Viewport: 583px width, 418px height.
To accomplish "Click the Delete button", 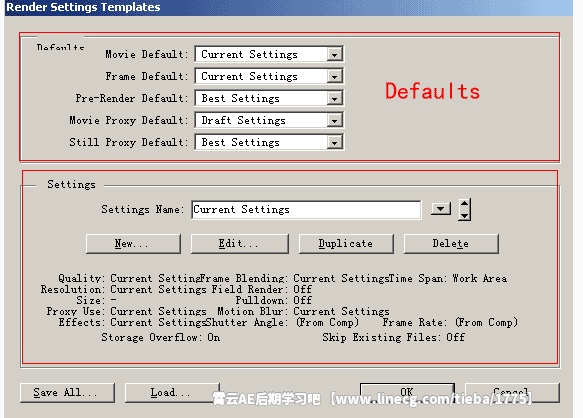I will point(451,244).
